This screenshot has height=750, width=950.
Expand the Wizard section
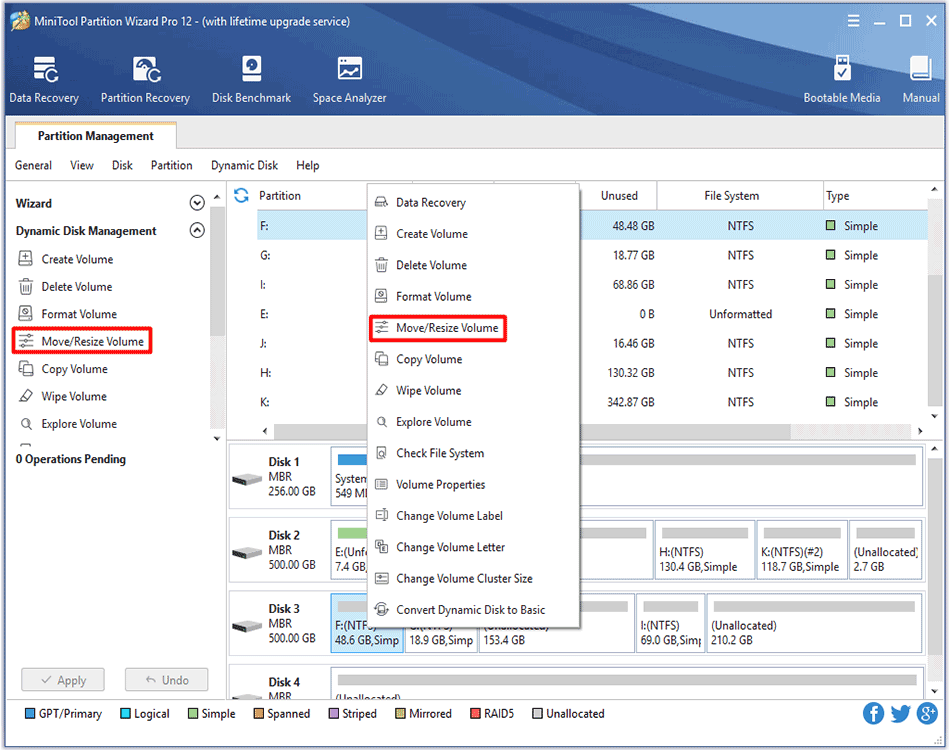(x=197, y=202)
